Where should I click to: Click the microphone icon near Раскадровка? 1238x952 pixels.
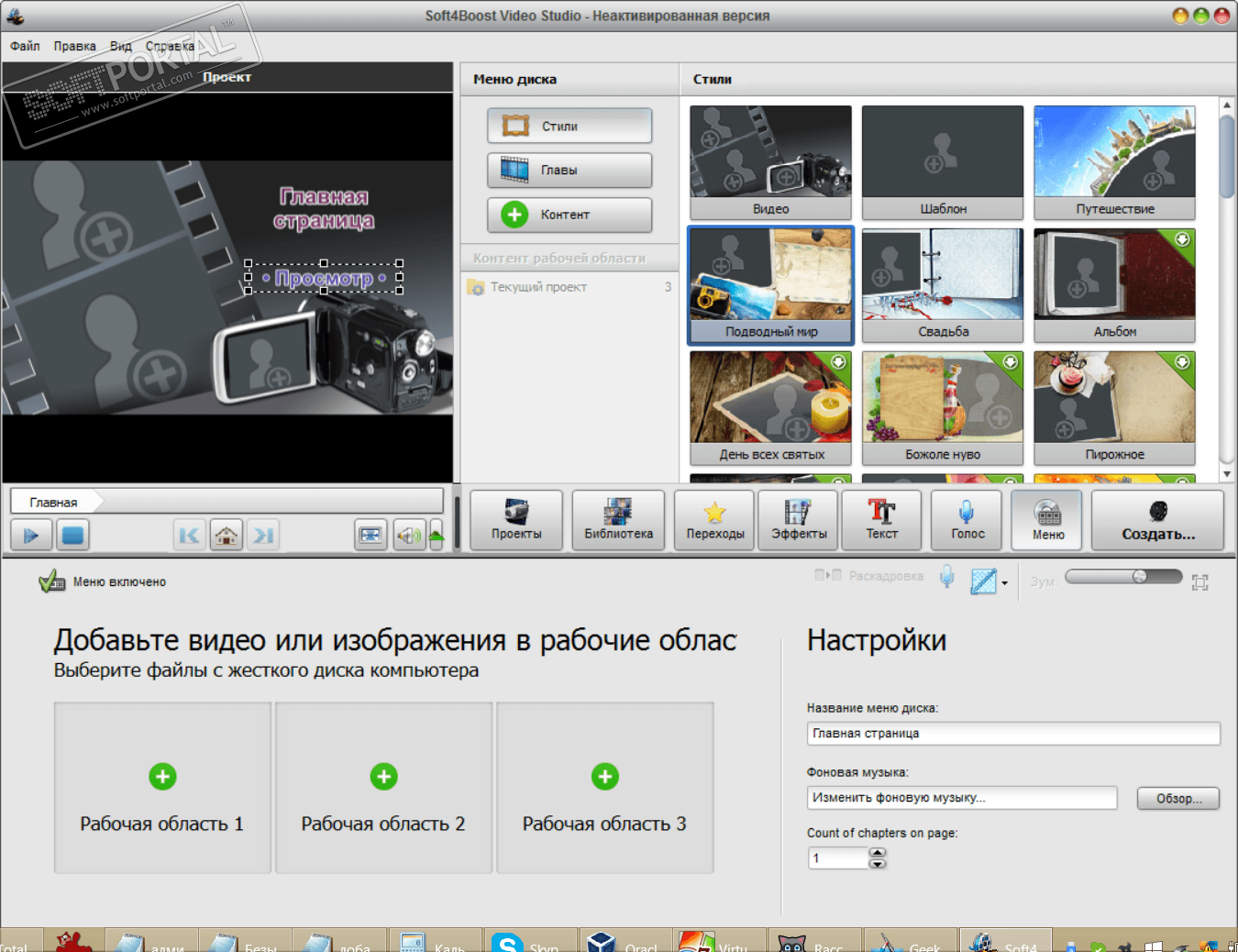[947, 577]
